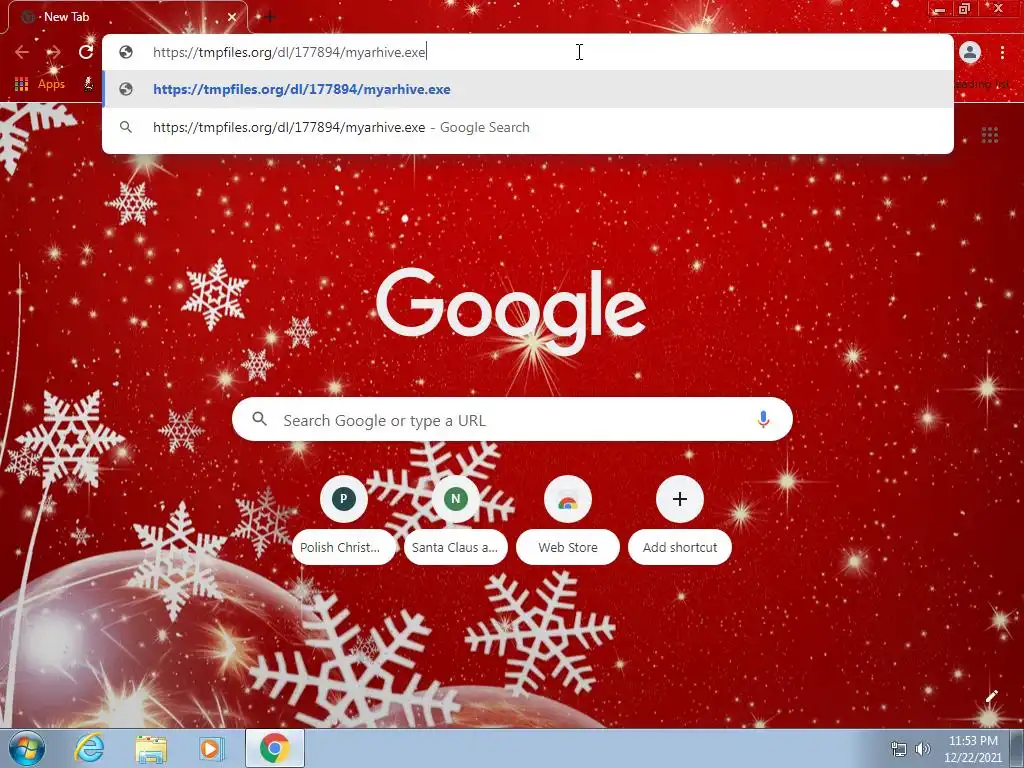Open a new tab with the plus button
Image resolution: width=1024 pixels, height=768 pixels.
point(270,17)
